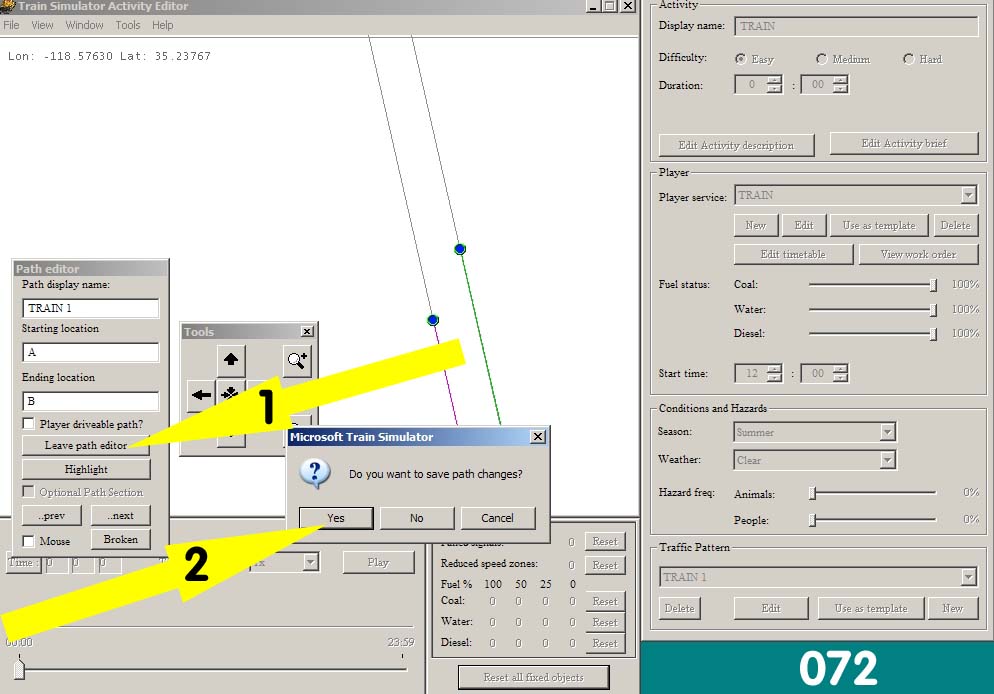
Task: Click the Start time minutes spinner arrows
Action: (840, 373)
